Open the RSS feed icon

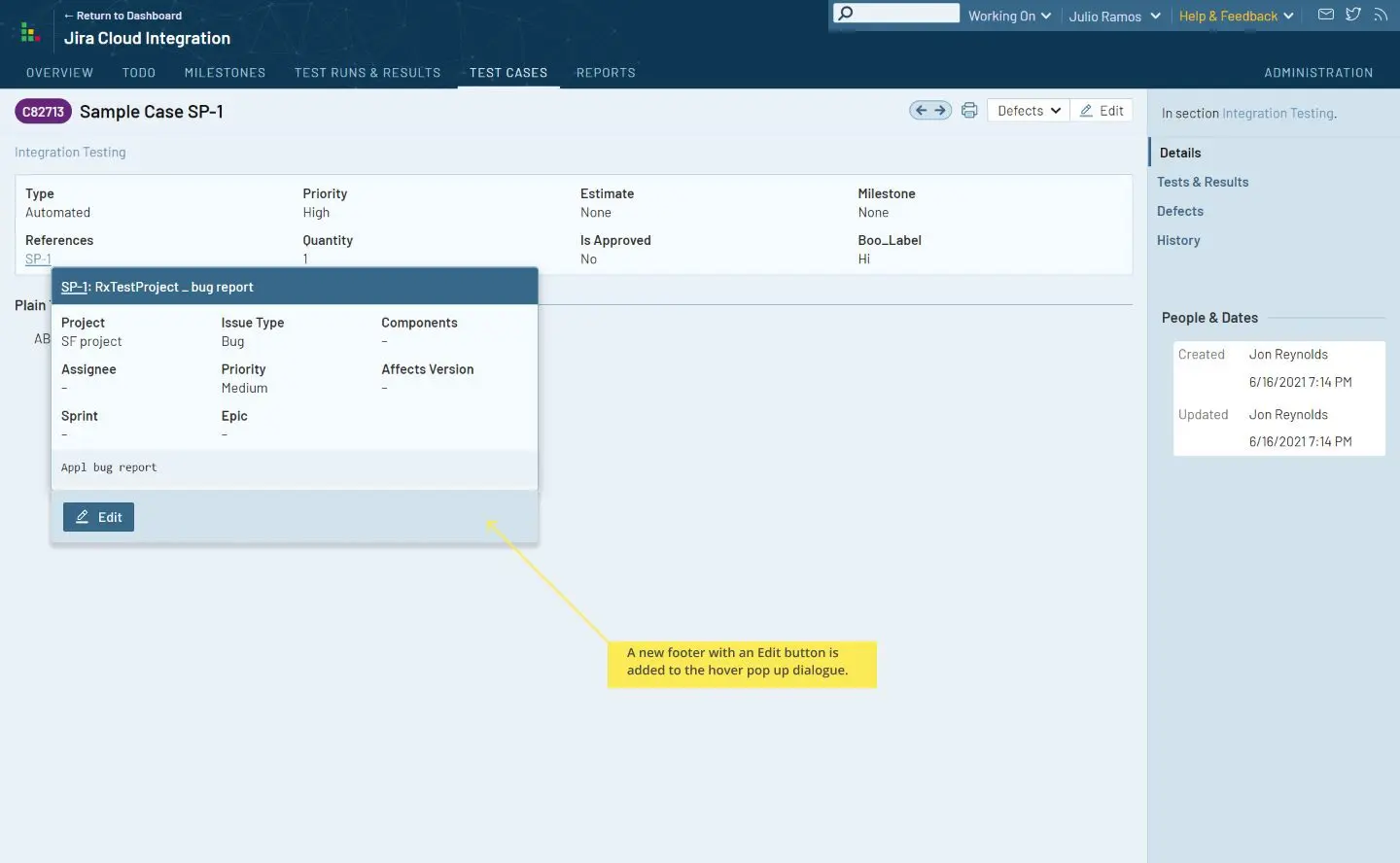tap(1381, 15)
